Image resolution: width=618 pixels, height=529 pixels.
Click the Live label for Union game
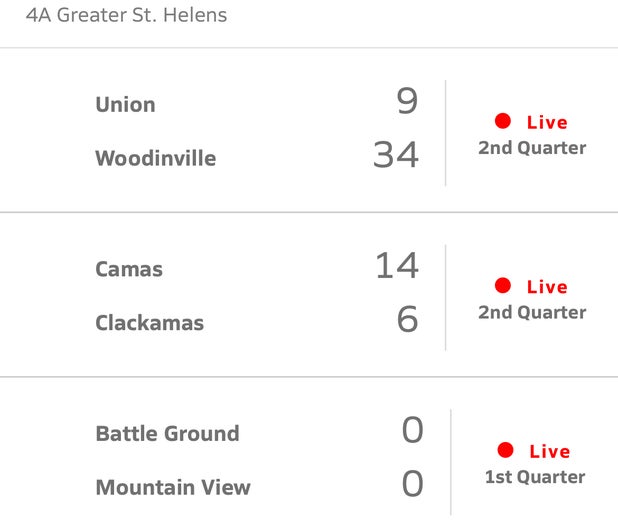tap(547, 122)
